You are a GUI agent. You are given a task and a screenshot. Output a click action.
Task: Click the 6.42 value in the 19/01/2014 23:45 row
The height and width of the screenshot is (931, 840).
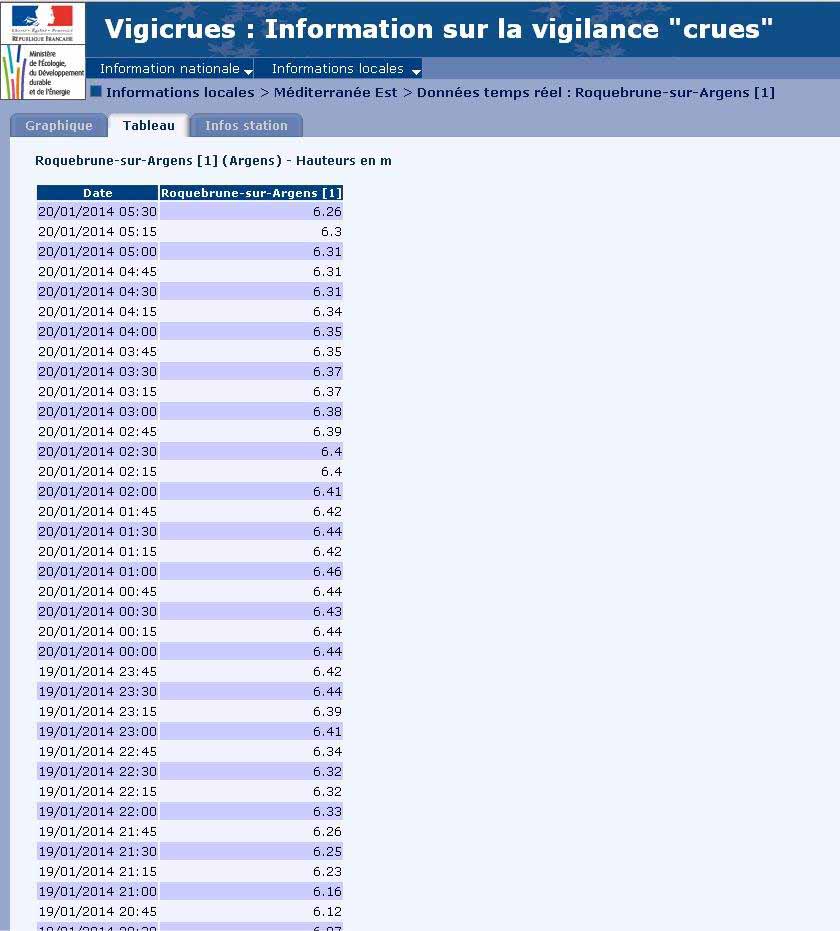327,671
